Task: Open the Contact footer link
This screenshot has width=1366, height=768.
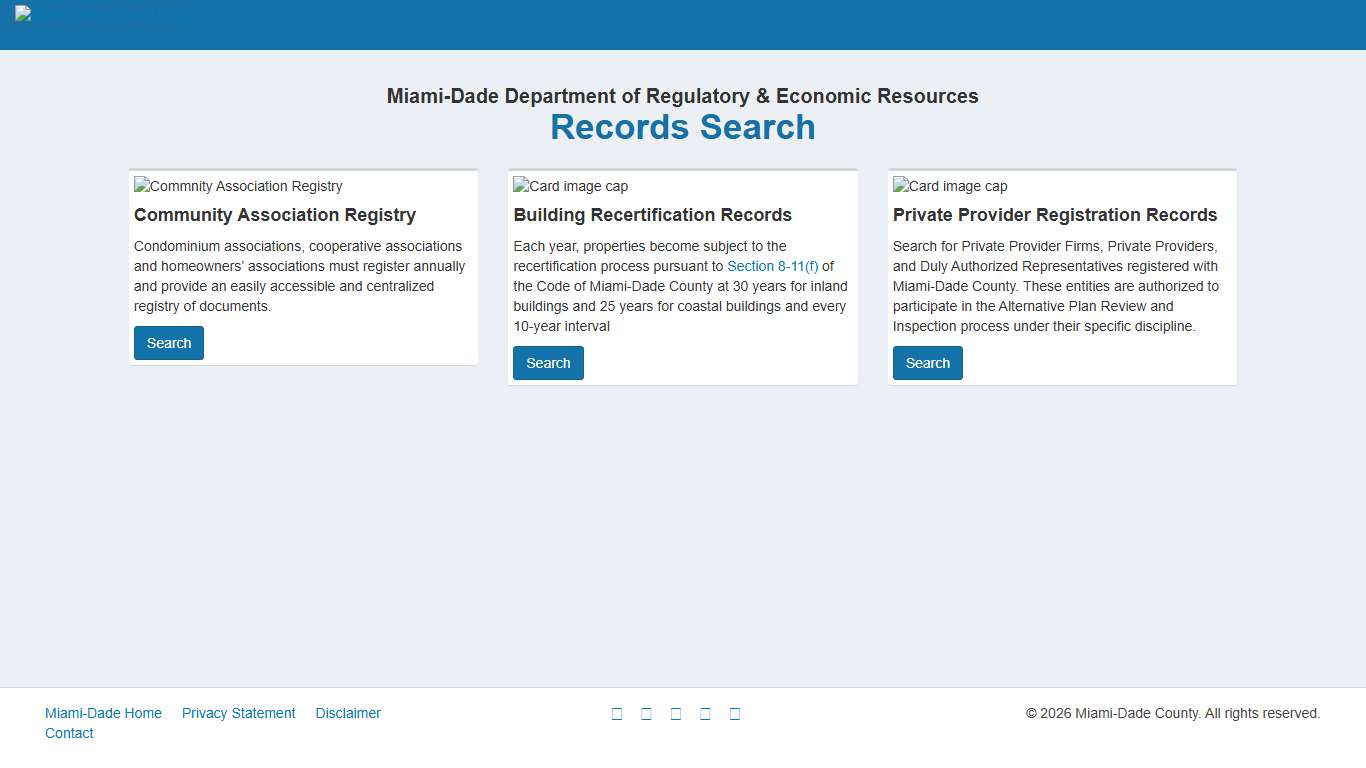Action: coord(69,733)
